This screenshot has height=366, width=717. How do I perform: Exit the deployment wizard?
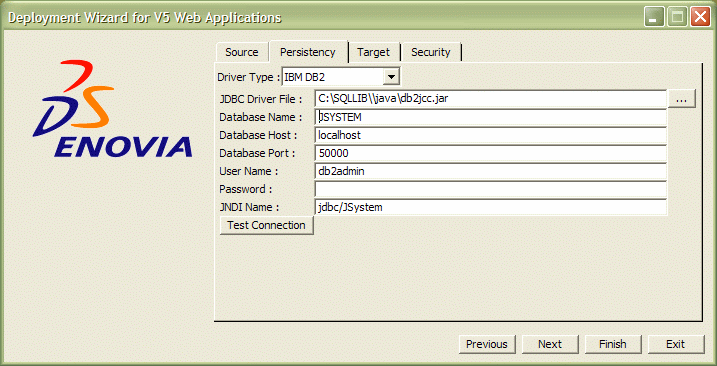click(x=676, y=344)
